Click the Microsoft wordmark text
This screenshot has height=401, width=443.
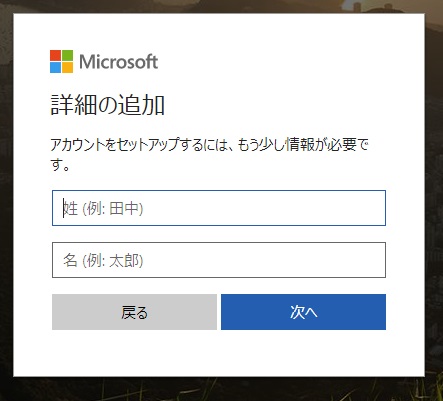click(x=118, y=62)
